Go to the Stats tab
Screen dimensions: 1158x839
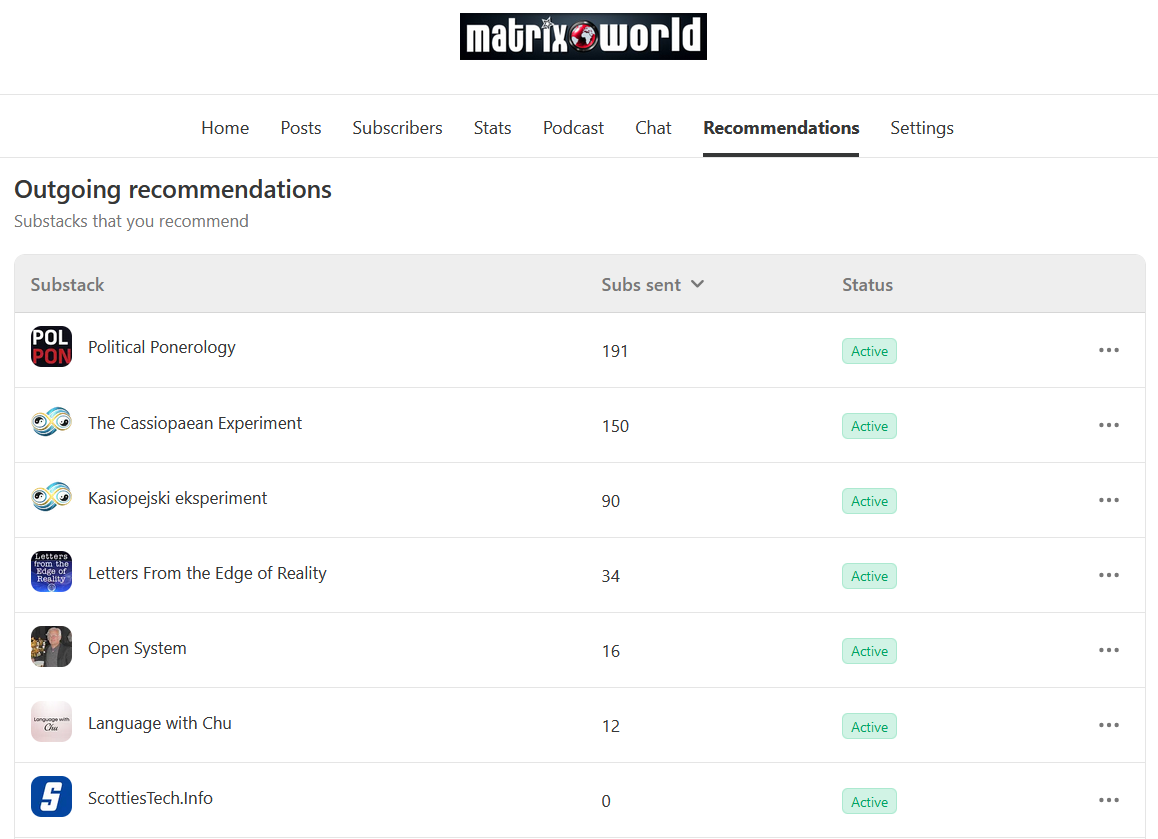coord(492,128)
